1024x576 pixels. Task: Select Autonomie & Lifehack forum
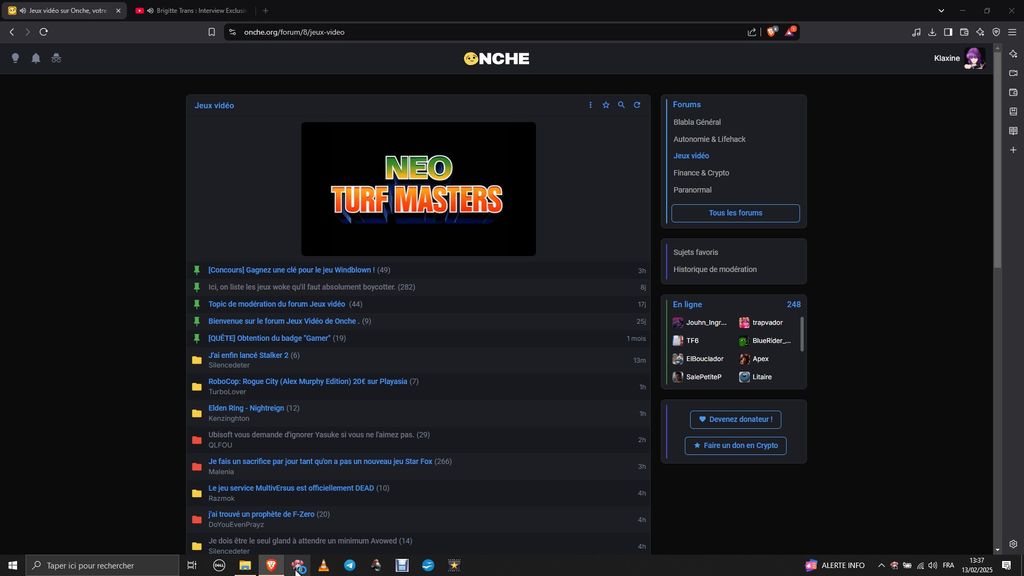tap(709, 139)
